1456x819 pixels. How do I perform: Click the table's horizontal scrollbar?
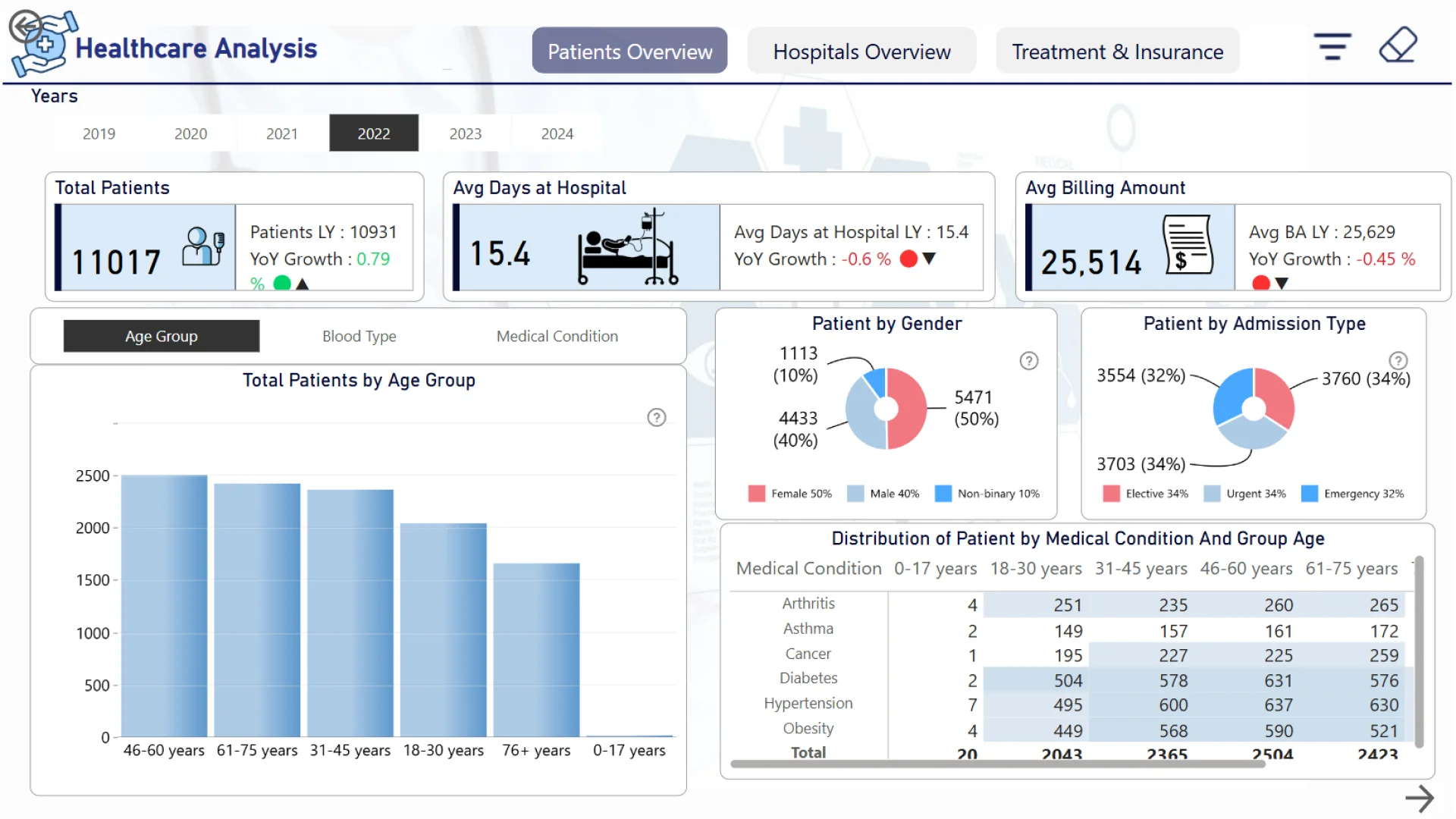996,764
